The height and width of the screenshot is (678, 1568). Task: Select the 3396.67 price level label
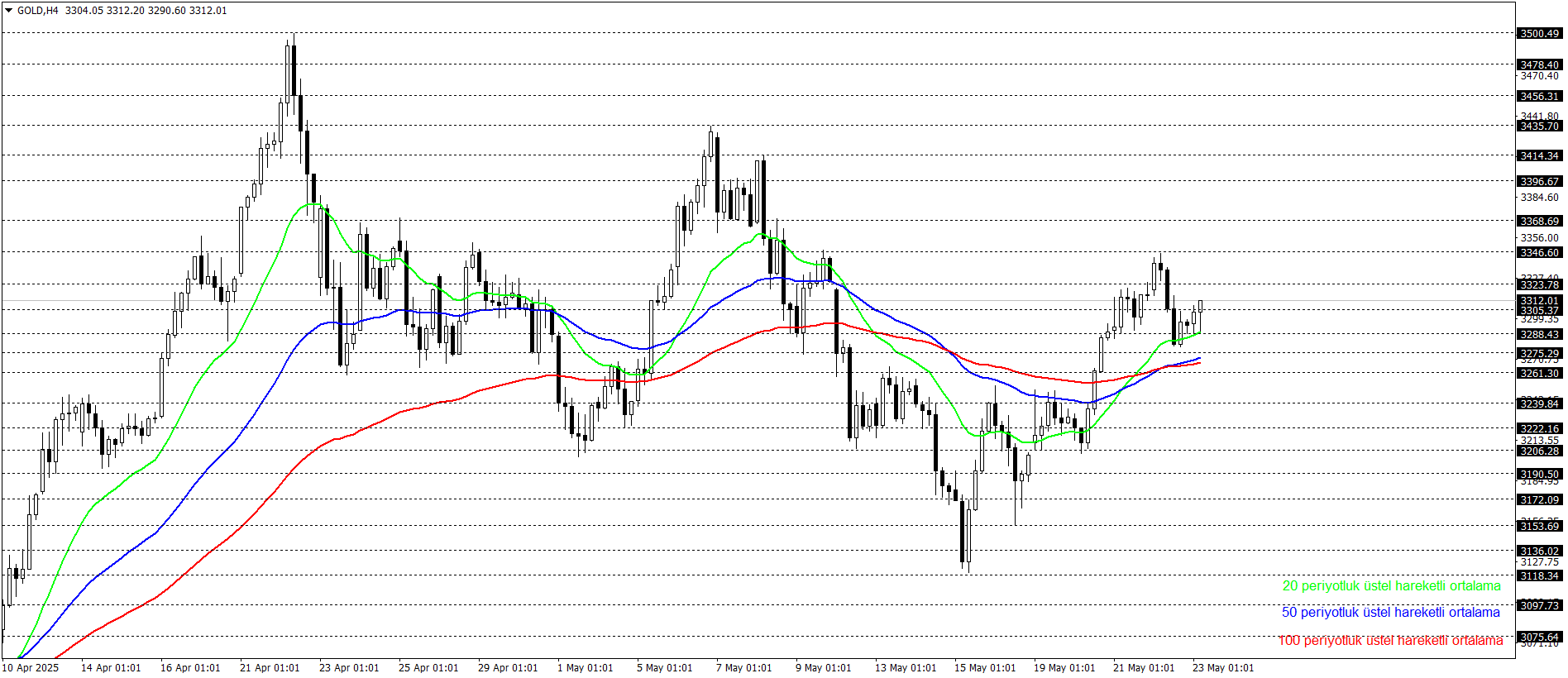tap(1539, 182)
